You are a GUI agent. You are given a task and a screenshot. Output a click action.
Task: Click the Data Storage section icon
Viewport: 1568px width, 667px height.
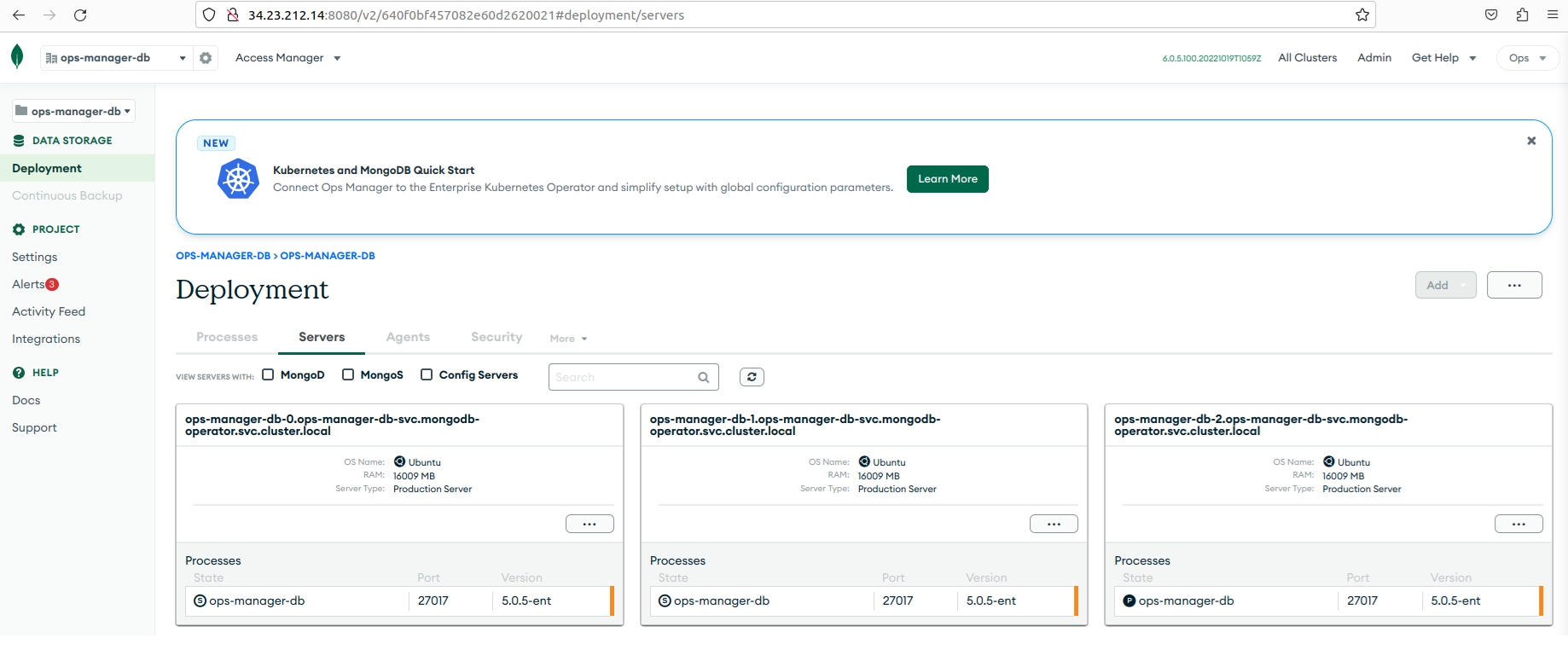19,141
